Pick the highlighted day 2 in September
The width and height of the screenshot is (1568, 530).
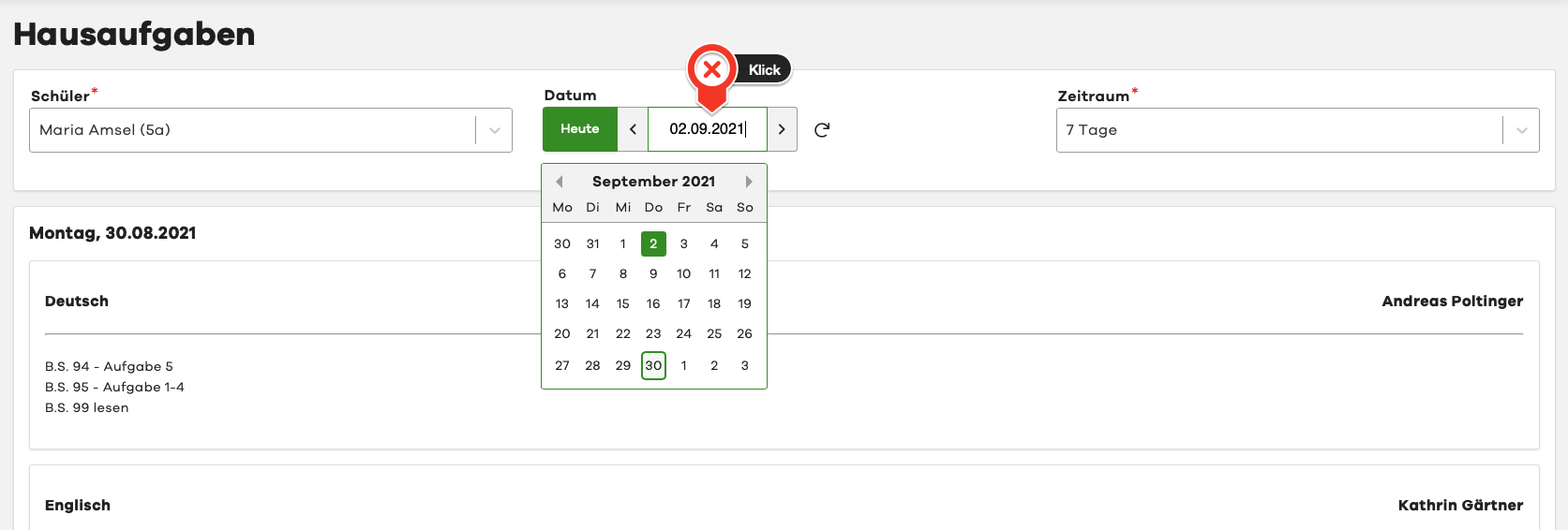click(x=653, y=243)
